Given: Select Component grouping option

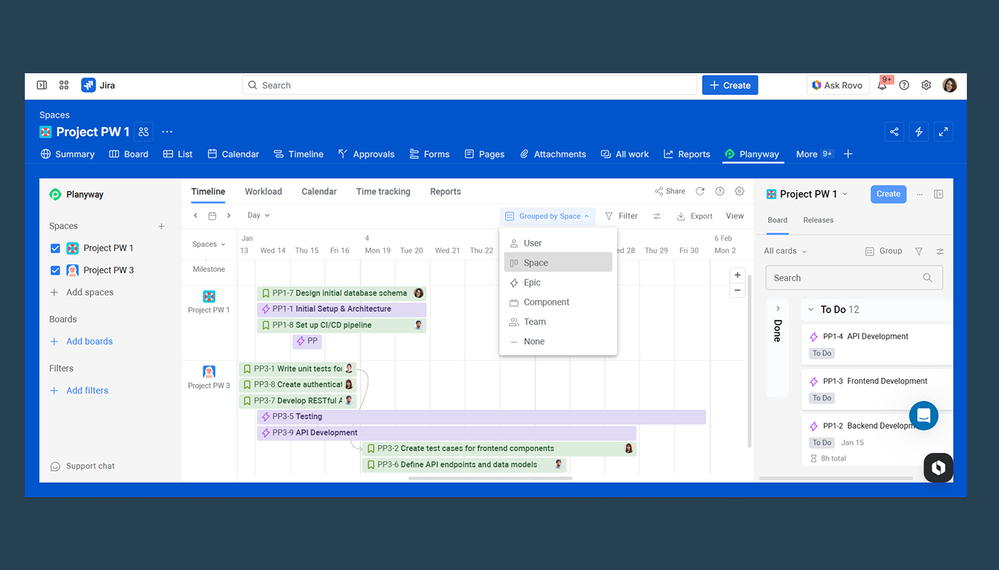Looking at the screenshot, I should click(558, 302).
